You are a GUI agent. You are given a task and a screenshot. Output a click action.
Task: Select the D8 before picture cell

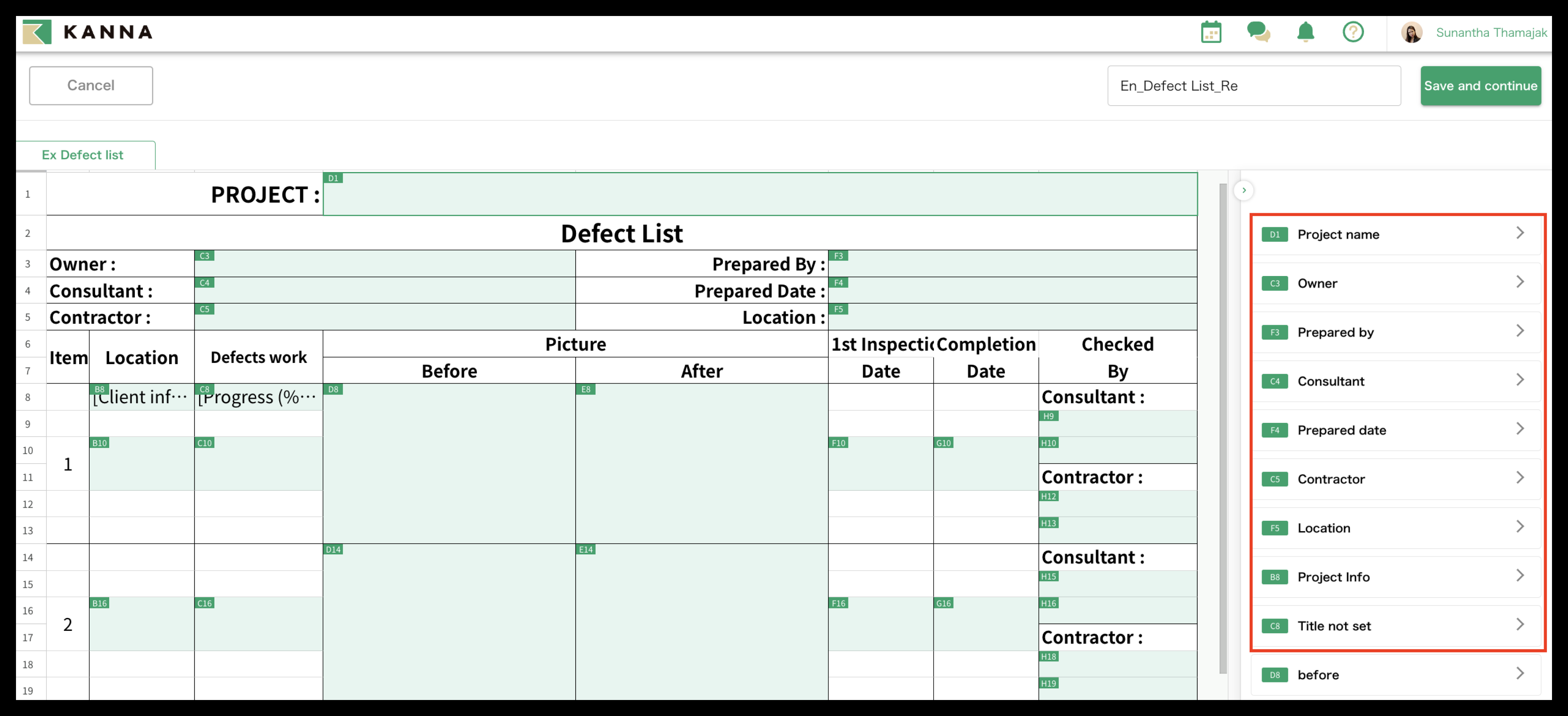tap(449, 463)
